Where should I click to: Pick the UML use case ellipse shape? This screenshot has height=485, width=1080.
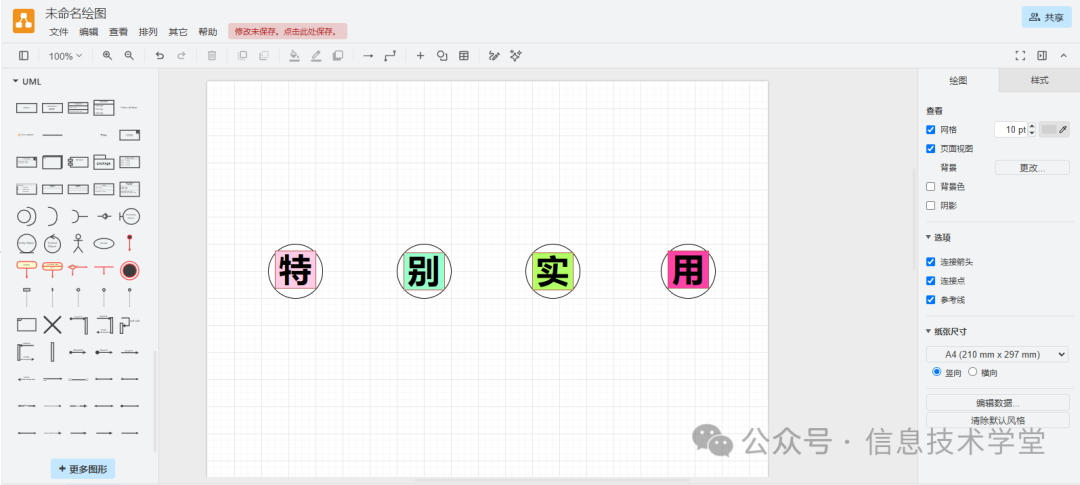click(x=104, y=243)
